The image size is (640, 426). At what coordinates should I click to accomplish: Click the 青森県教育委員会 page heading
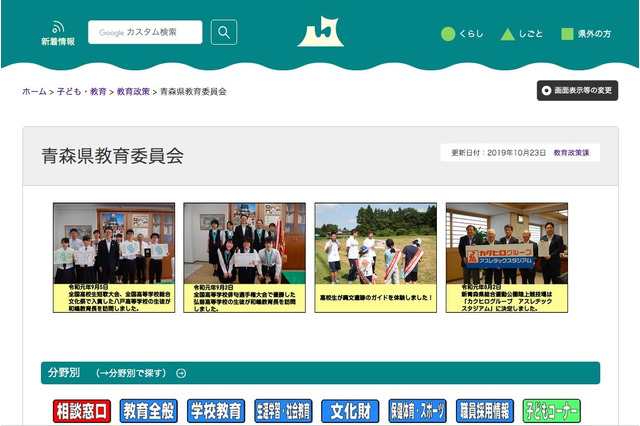coord(112,156)
